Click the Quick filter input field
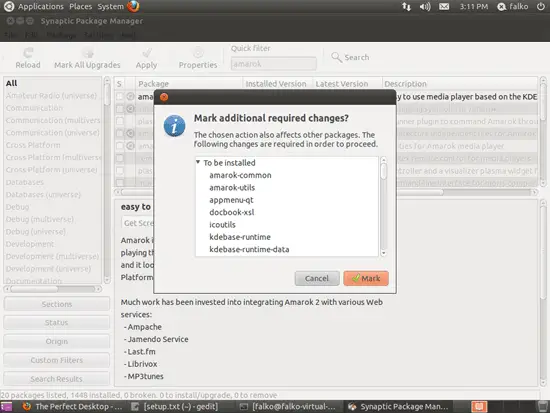The image size is (550, 413). (x=274, y=64)
